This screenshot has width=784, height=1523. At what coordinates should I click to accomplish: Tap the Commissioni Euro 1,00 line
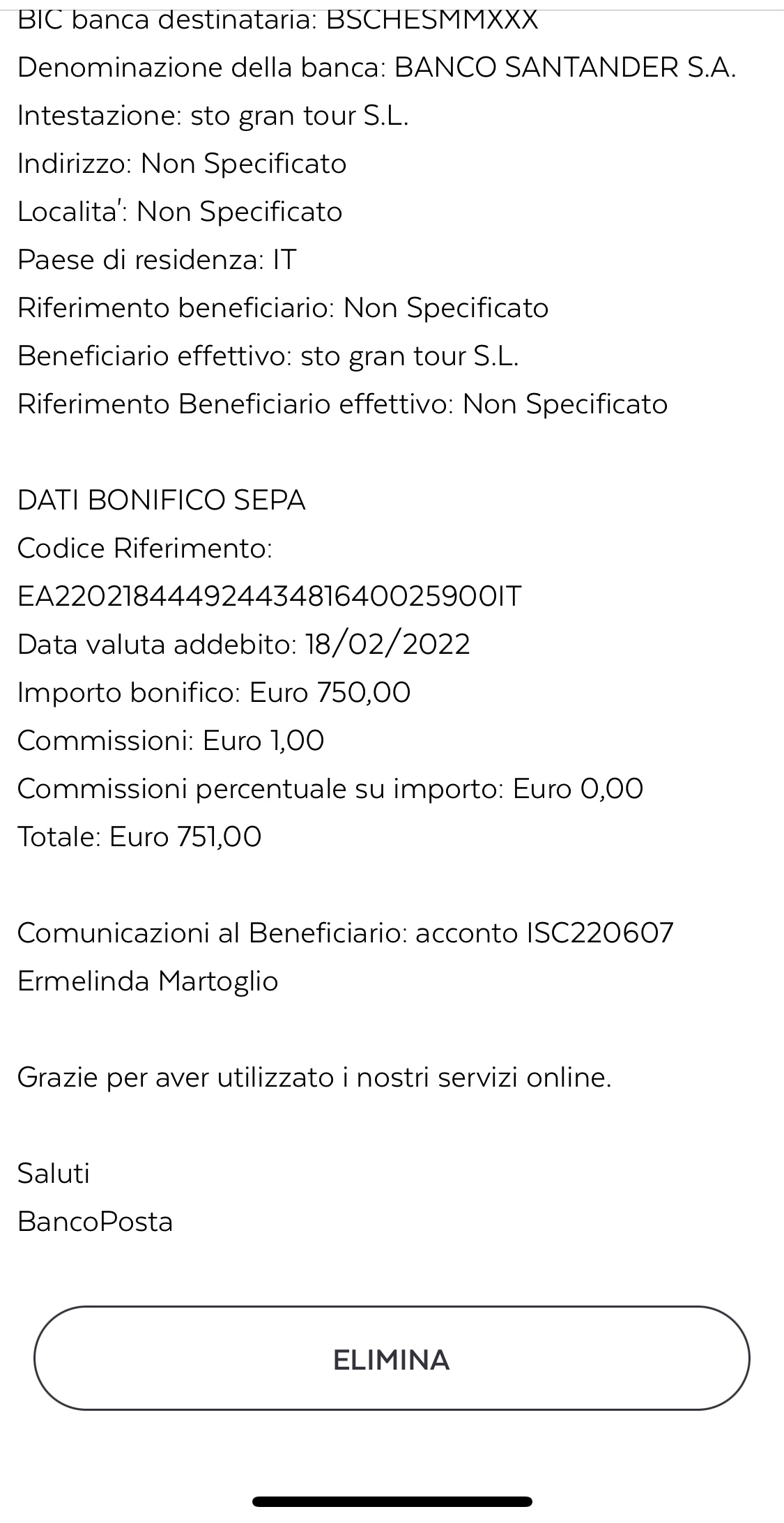171,741
